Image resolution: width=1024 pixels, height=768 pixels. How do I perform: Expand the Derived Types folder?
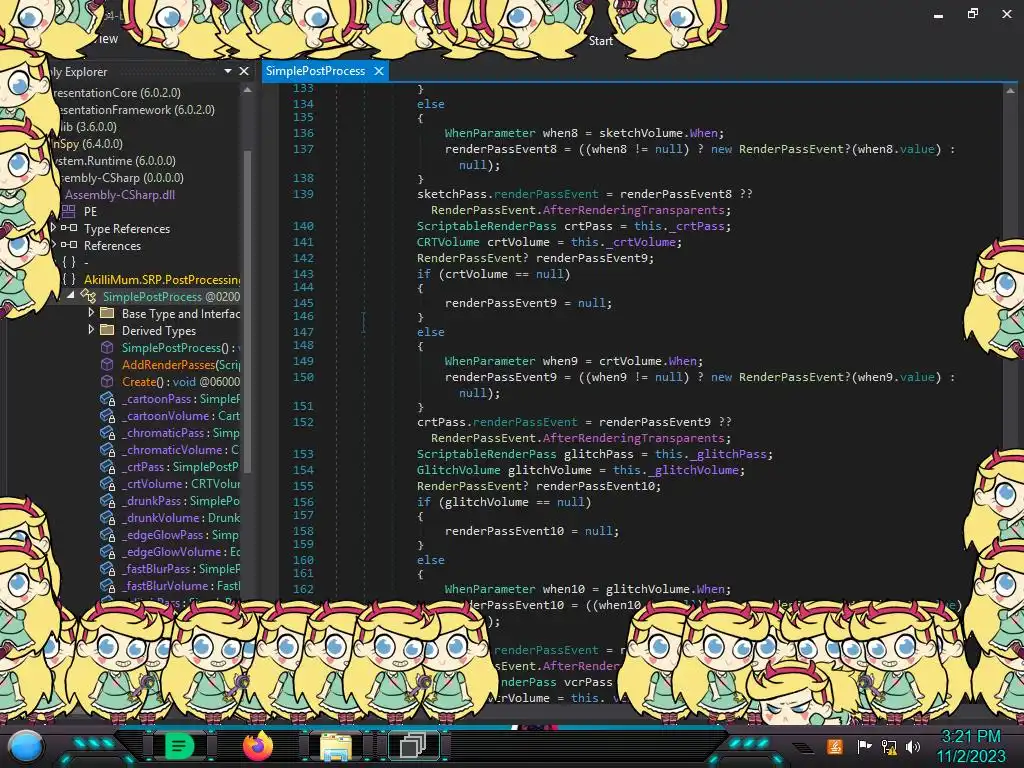coord(91,330)
